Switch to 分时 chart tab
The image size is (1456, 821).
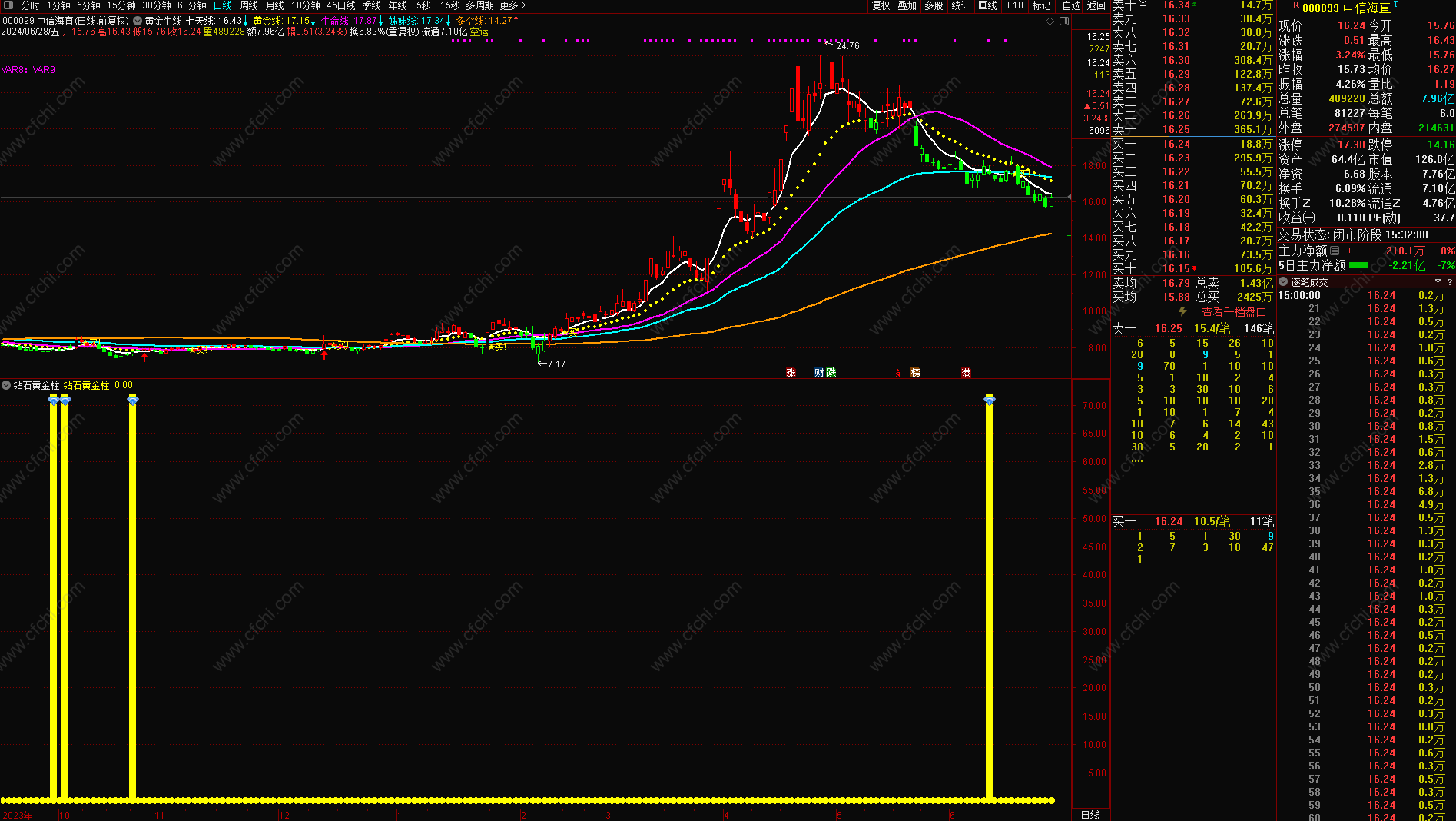31,5
